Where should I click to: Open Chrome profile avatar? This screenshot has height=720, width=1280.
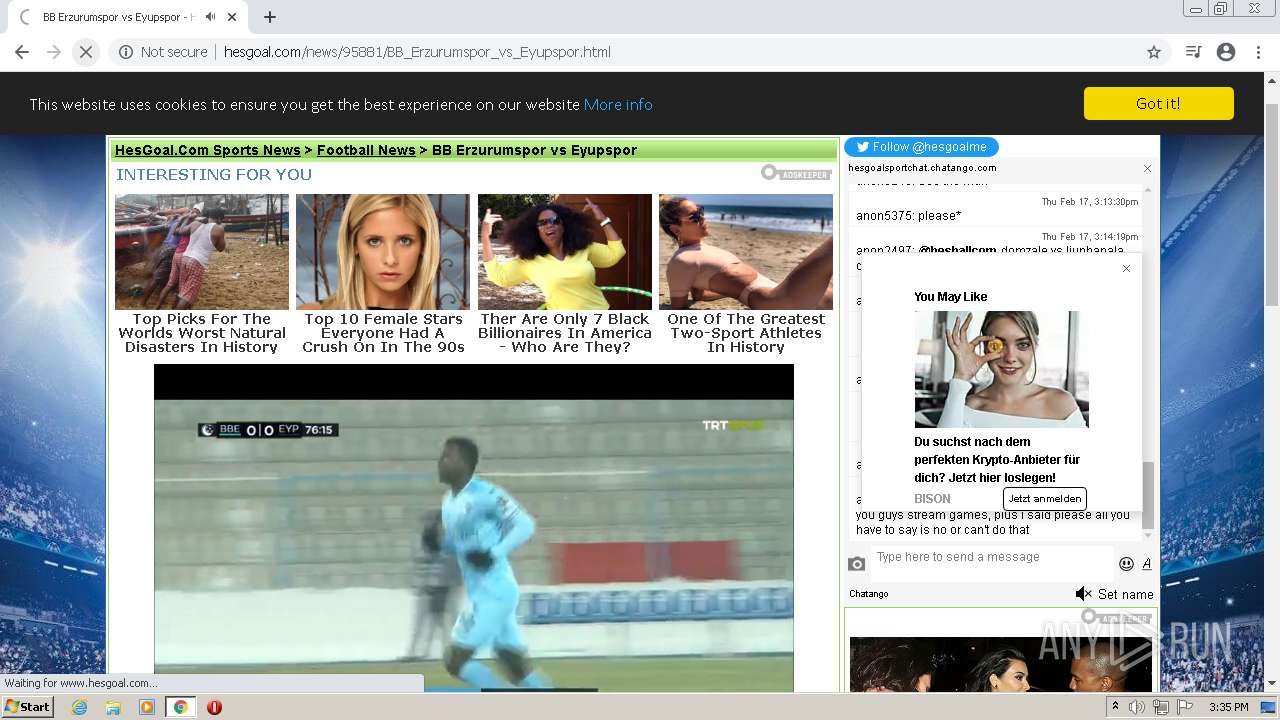[x=1226, y=52]
